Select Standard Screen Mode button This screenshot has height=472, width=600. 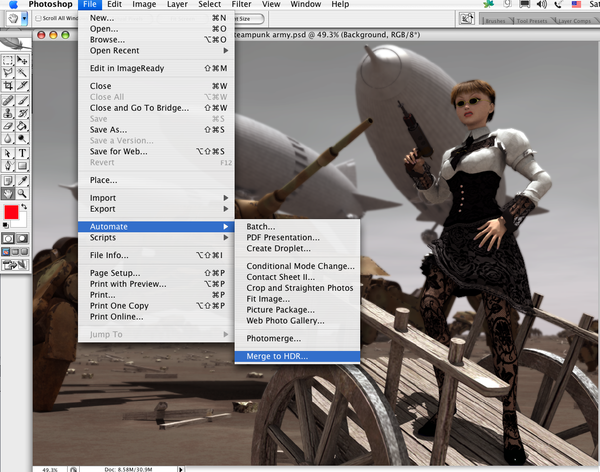point(6,252)
